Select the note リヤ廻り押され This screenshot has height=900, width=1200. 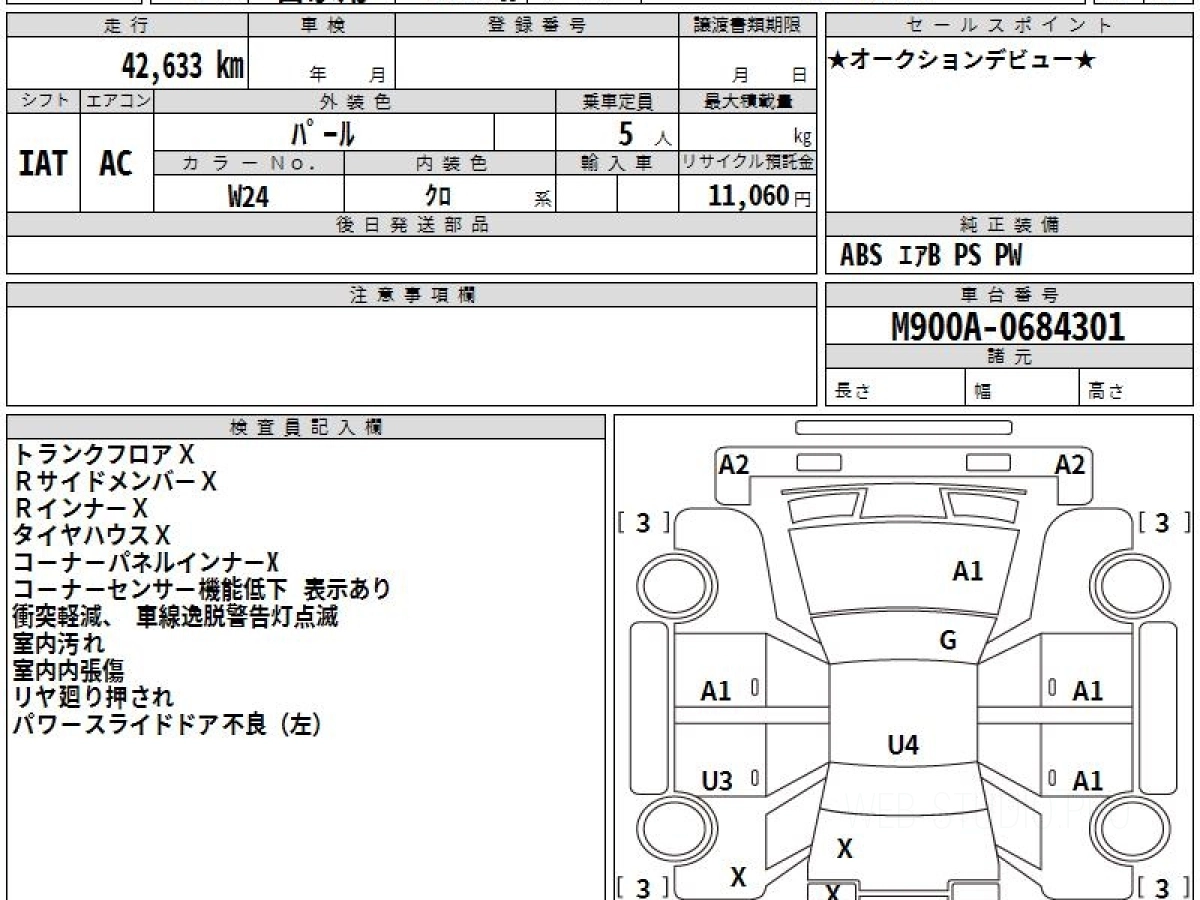(x=93, y=697)
